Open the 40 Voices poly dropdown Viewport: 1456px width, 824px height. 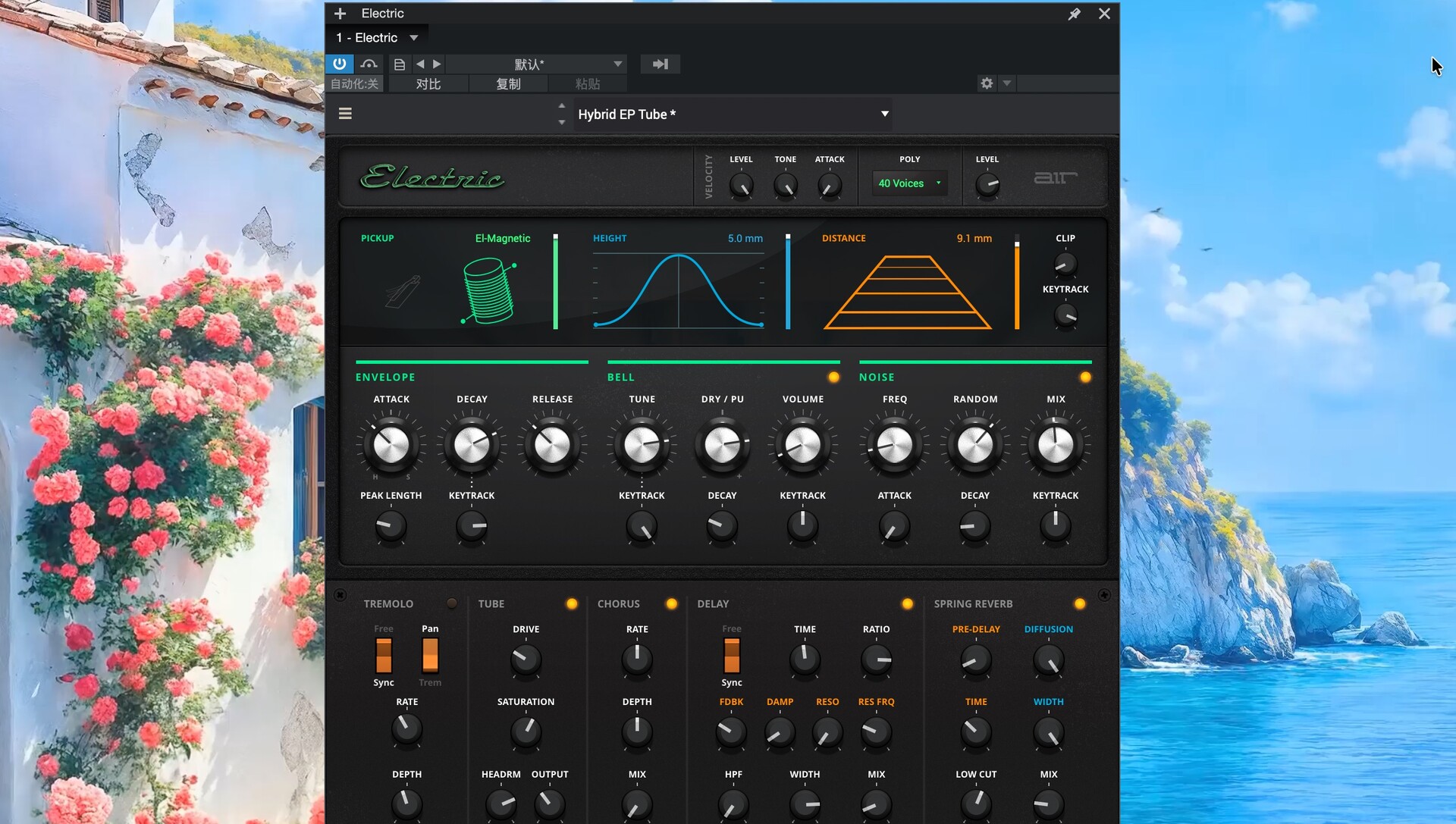point(909,183)
